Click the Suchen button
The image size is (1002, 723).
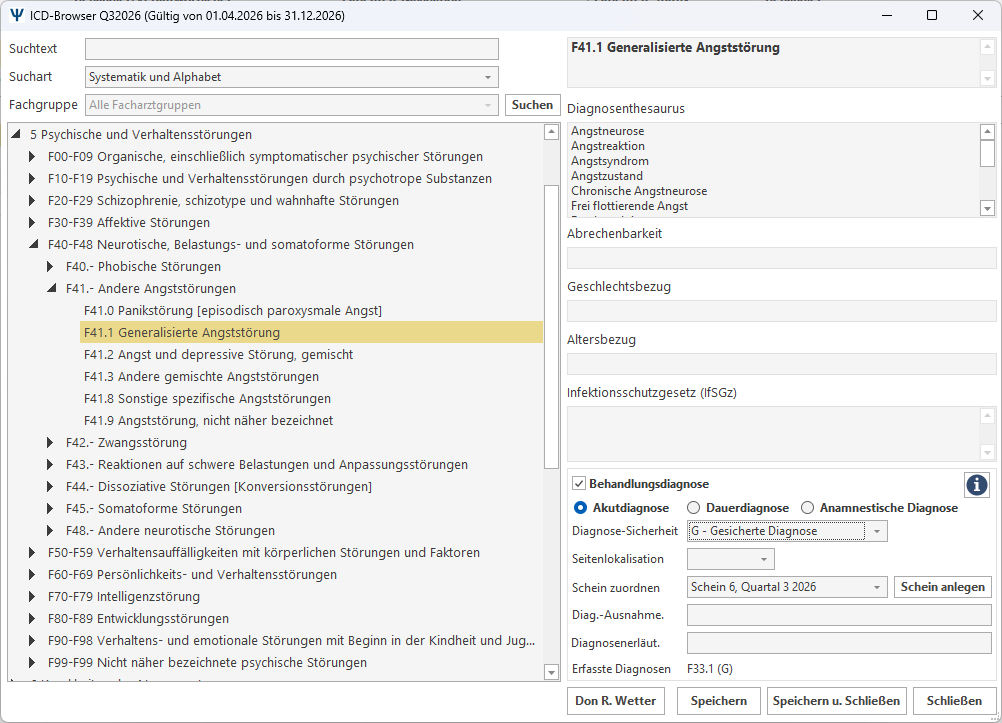click(532, 105)
